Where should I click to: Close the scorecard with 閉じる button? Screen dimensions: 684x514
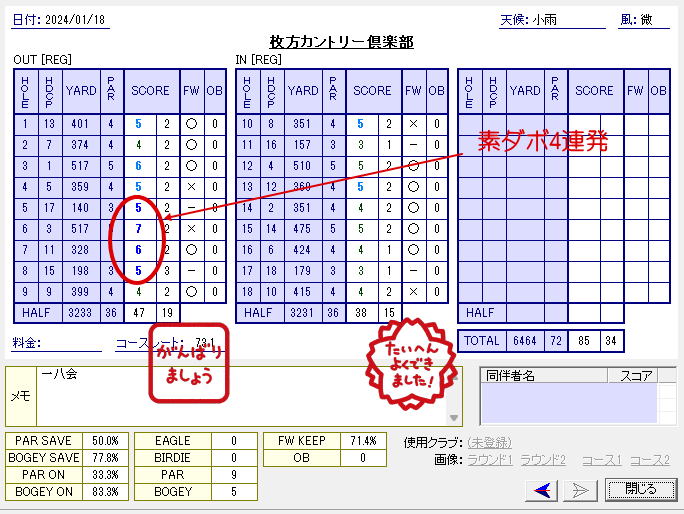(641, 489)
